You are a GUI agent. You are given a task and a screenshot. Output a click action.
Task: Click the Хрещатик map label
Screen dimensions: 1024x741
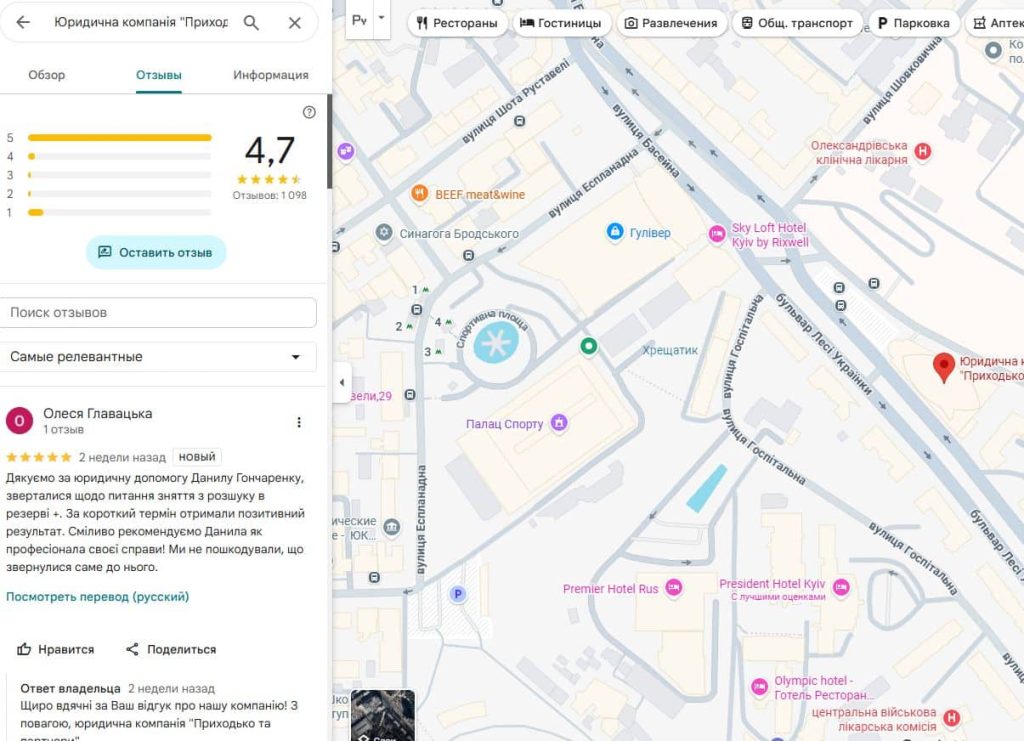(x=670, y=350)
